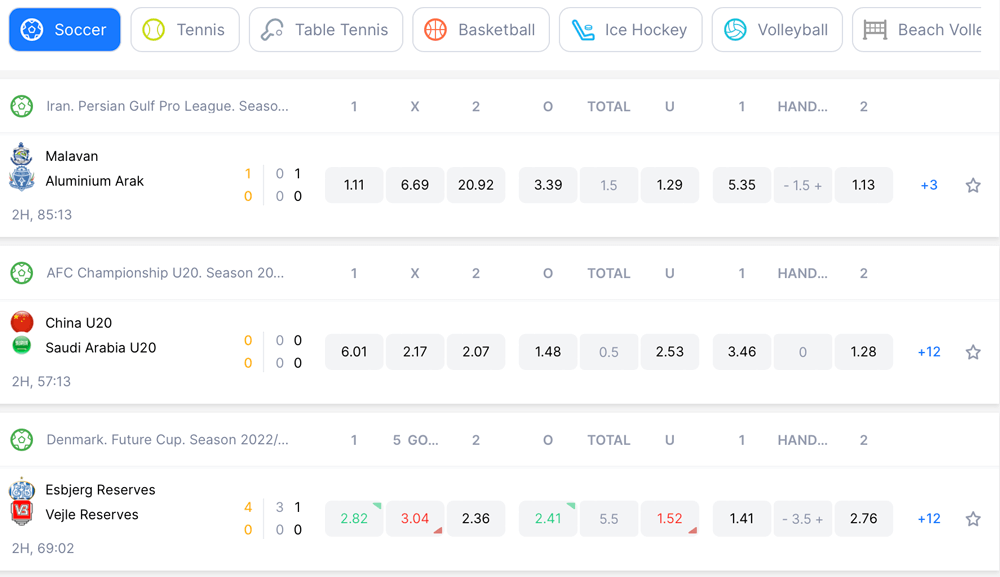Click the Saudi Arabia U20 flag icon
Image resolution: width=1000 pixels, height=577 pixels.
tap(22, 346)
